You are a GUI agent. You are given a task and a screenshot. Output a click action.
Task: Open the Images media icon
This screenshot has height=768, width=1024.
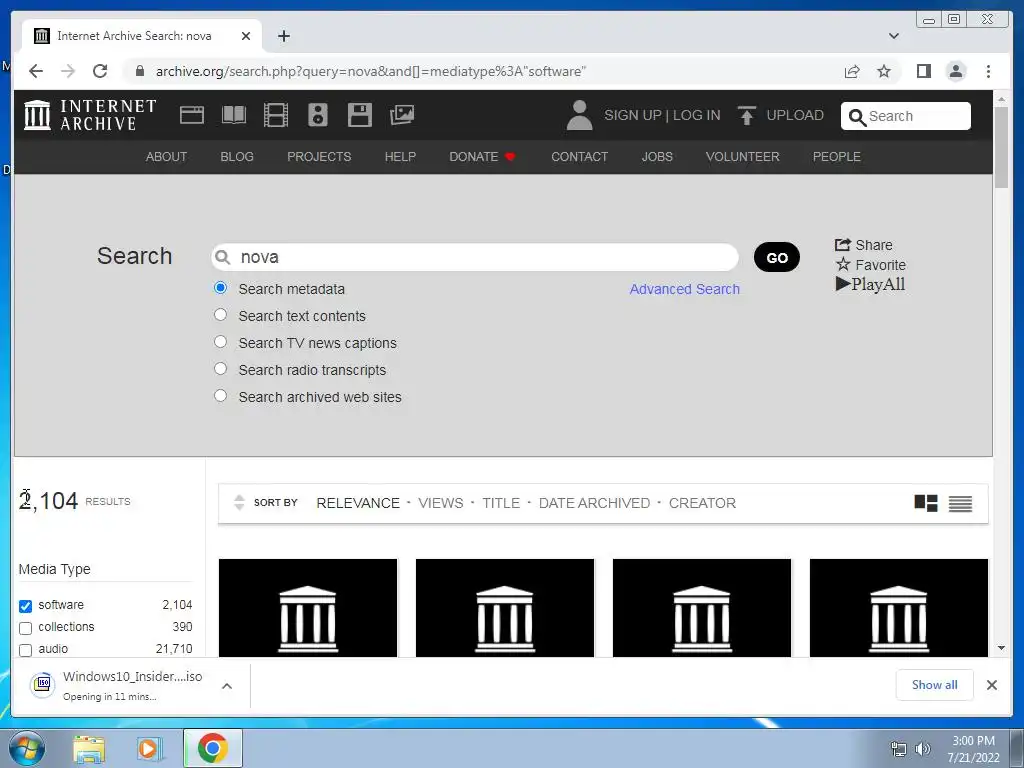pos(402,115)
